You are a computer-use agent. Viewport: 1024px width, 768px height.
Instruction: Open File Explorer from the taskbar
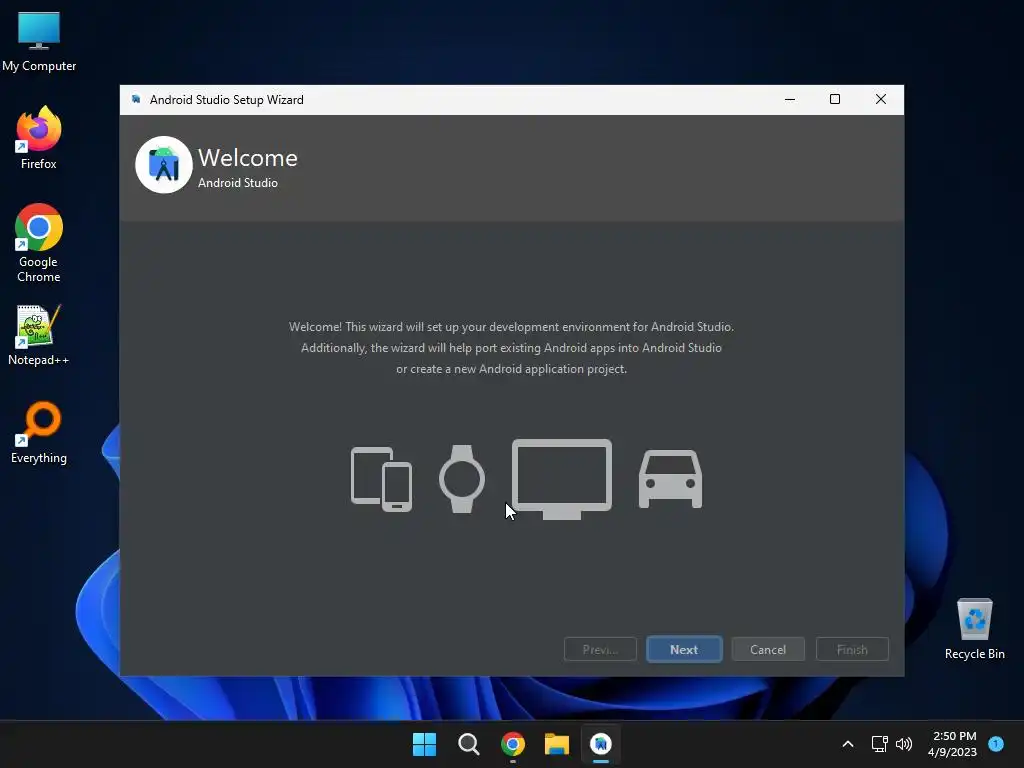[557, 744]
